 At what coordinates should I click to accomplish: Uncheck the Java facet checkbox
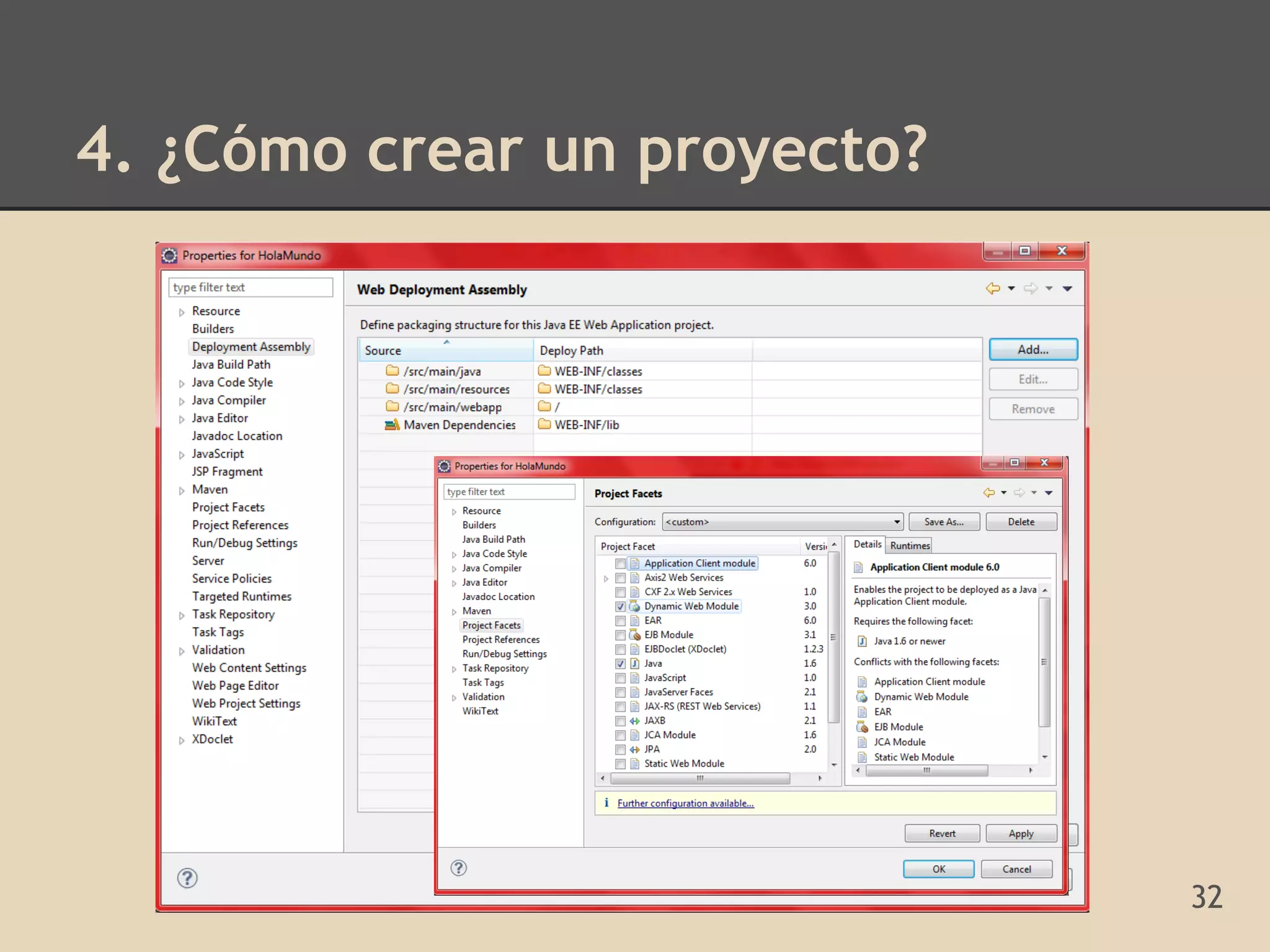point(620,663)
